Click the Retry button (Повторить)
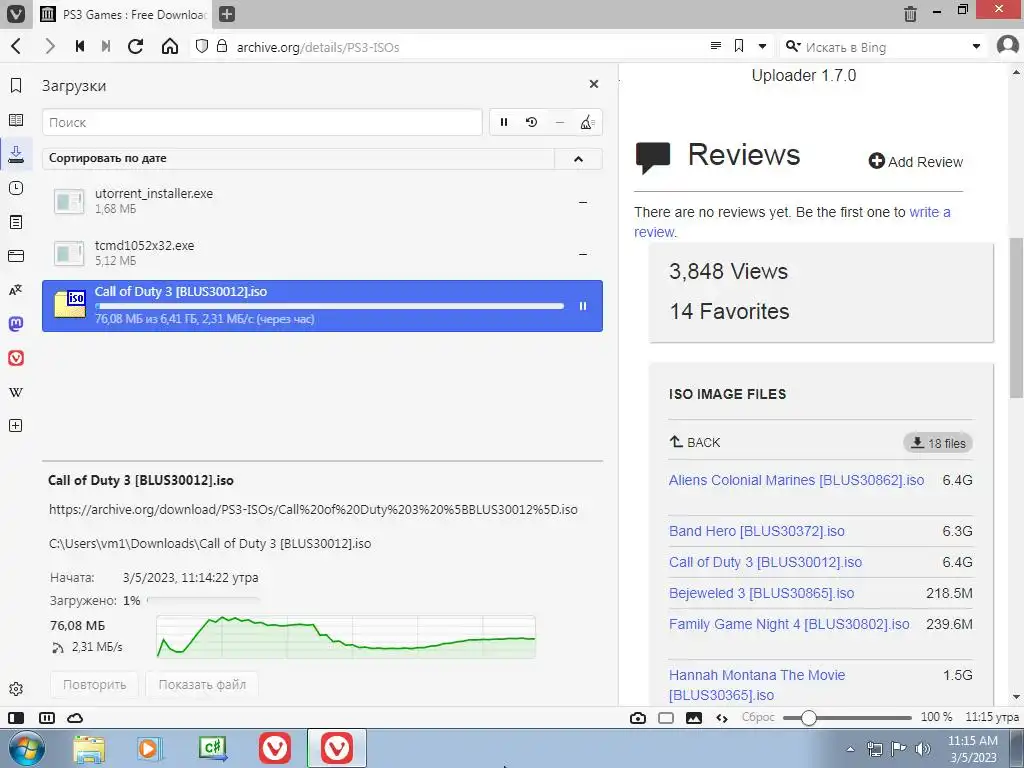Image resolution: width=1024 pixels, height=768 pixels. pos(95,684)
